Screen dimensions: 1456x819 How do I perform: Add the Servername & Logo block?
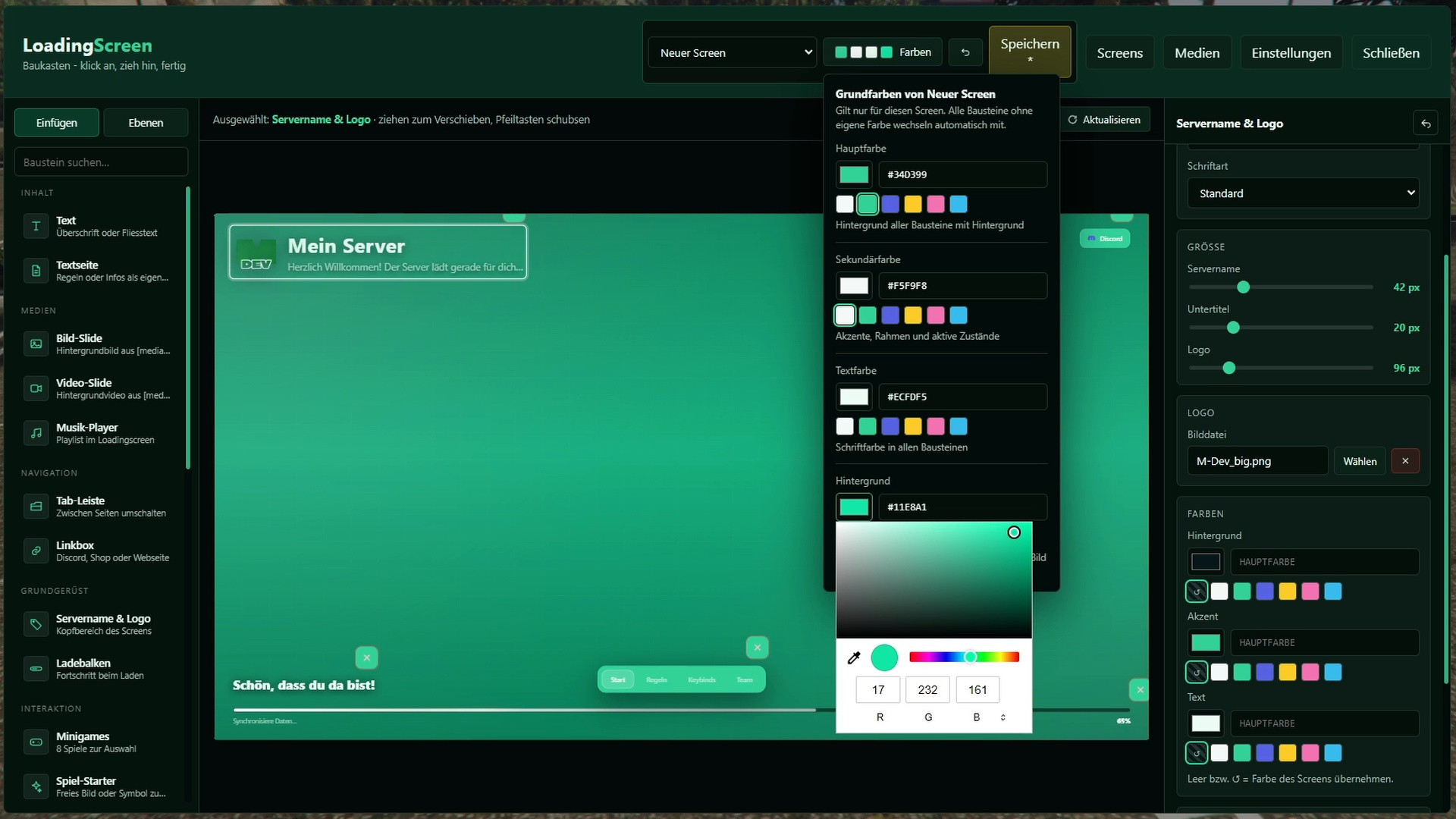point(101,624)
